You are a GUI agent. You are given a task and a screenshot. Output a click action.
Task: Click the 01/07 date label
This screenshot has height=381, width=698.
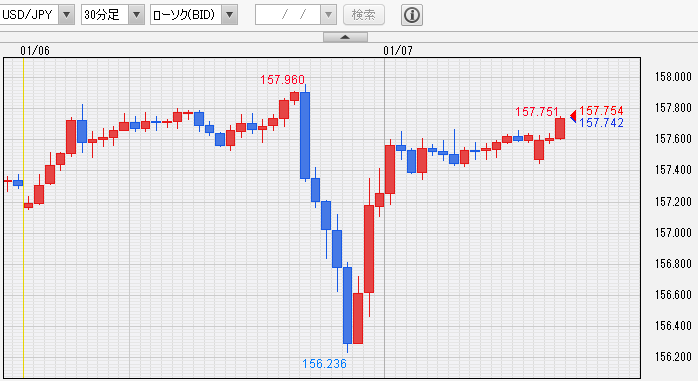tap(398, 51)
